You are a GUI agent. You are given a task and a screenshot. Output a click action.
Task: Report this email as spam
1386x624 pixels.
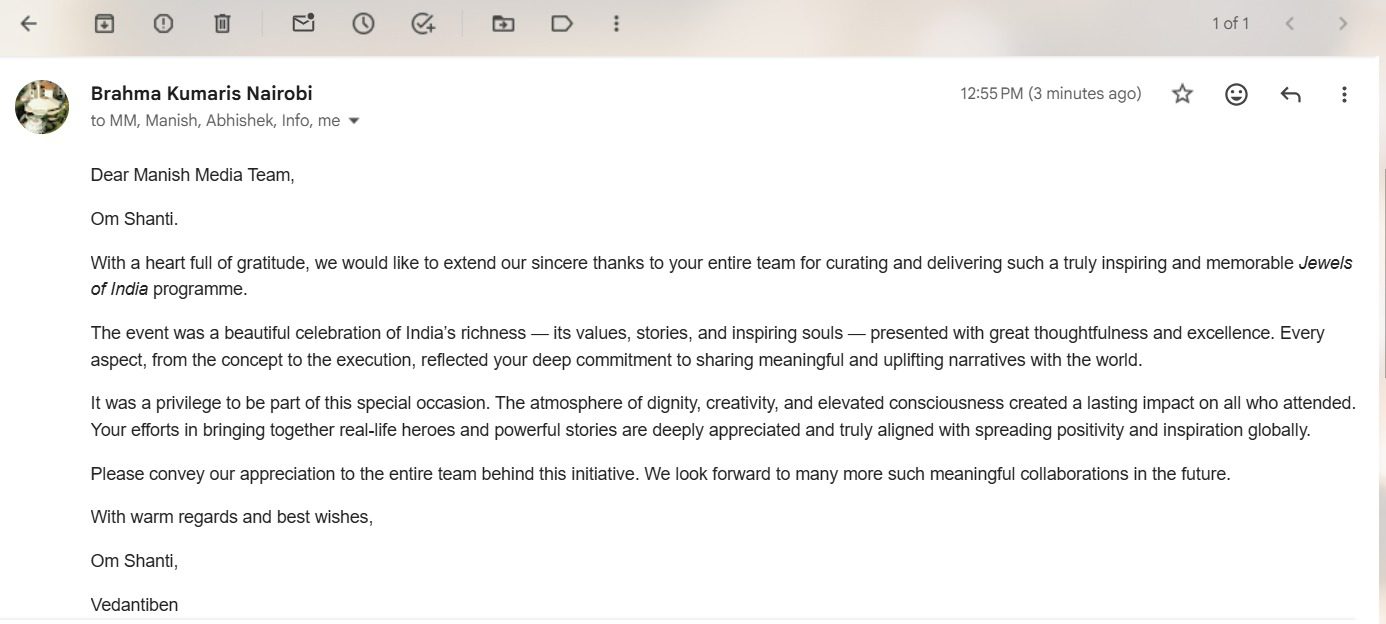[163, 23]
